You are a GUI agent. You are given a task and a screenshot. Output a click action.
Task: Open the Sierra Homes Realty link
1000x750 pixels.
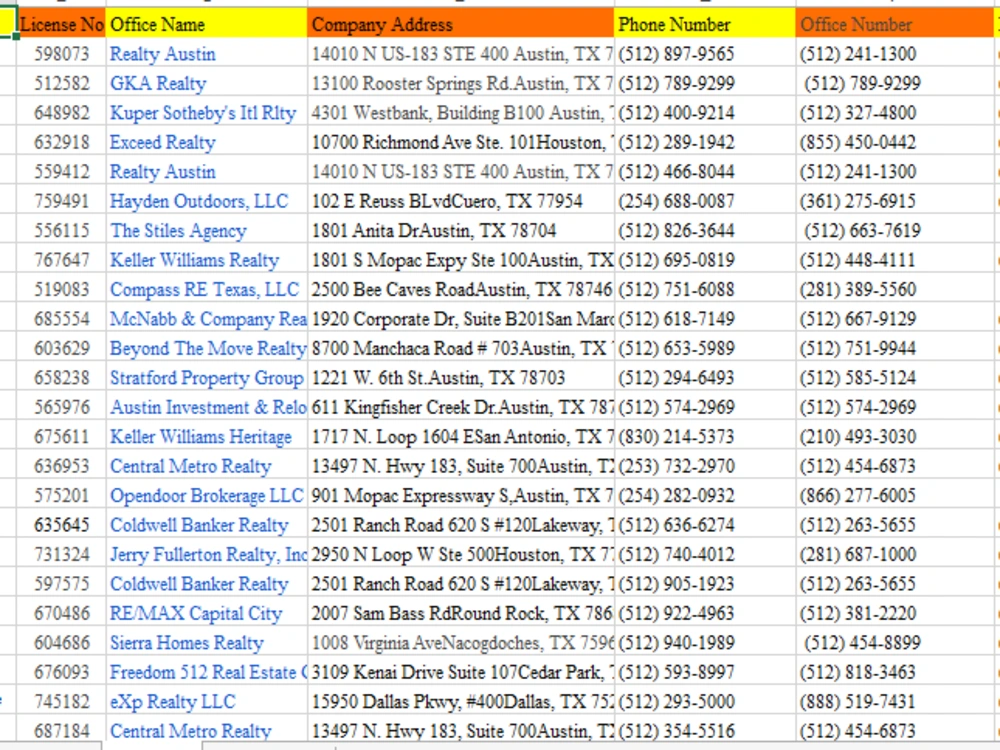(186, 643)
